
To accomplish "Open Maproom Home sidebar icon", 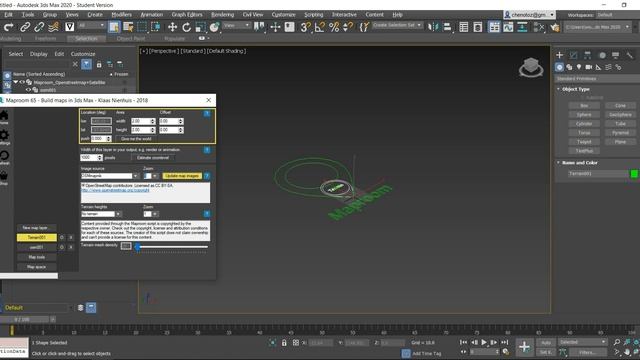I will point(4,117).
